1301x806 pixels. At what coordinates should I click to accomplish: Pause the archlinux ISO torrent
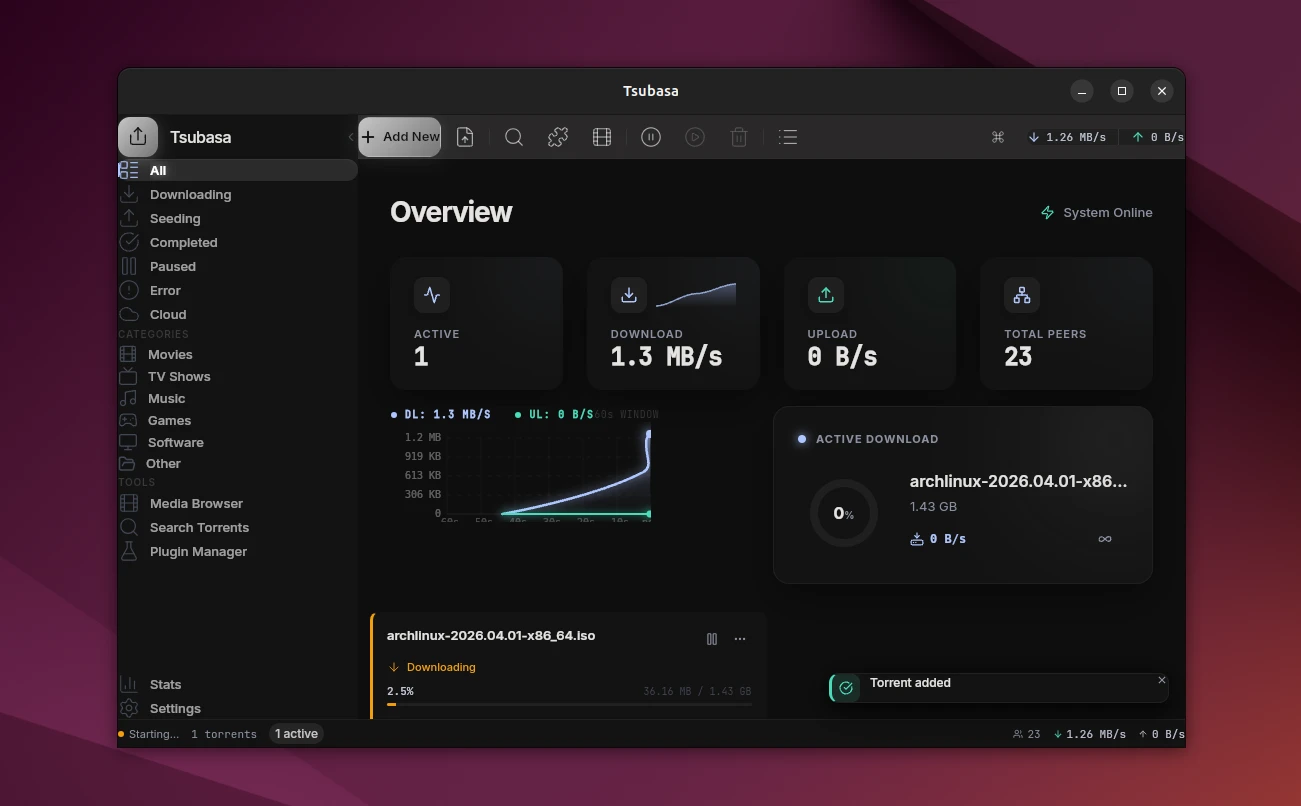[x=712, y=639]
